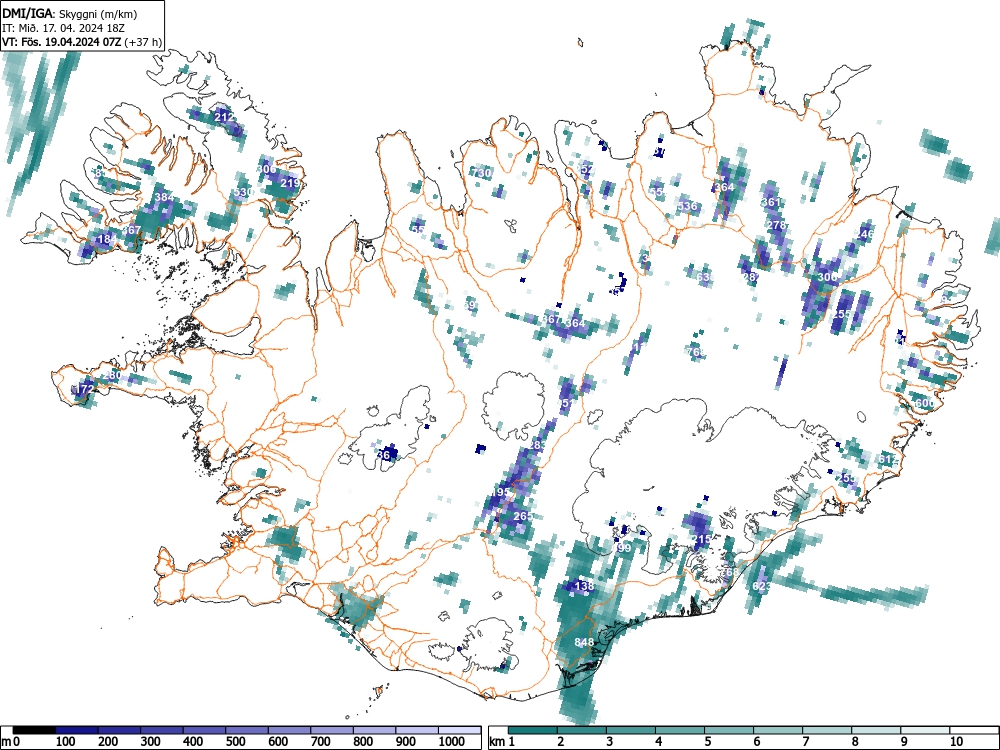Click the visibility value '278' on the map
This screenshot has width=1000, height=750.
(776, 225)
